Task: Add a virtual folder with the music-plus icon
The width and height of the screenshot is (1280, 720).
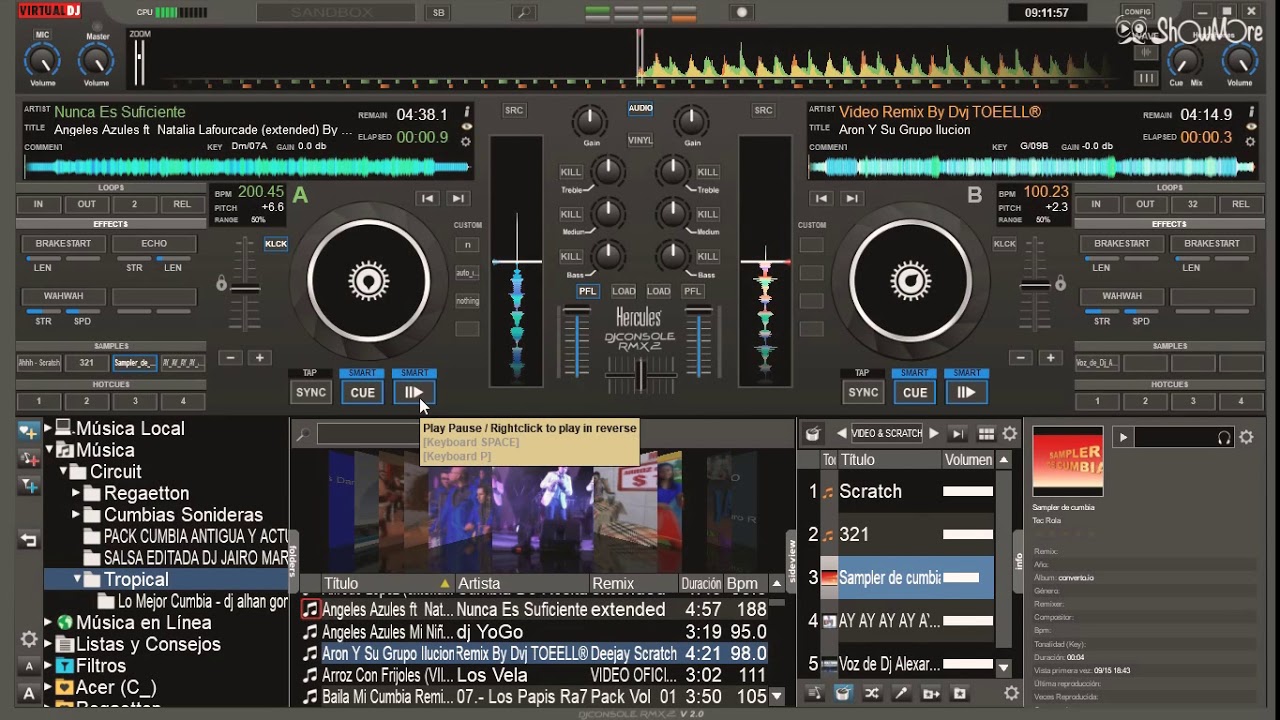Action: tap(29, 459)
